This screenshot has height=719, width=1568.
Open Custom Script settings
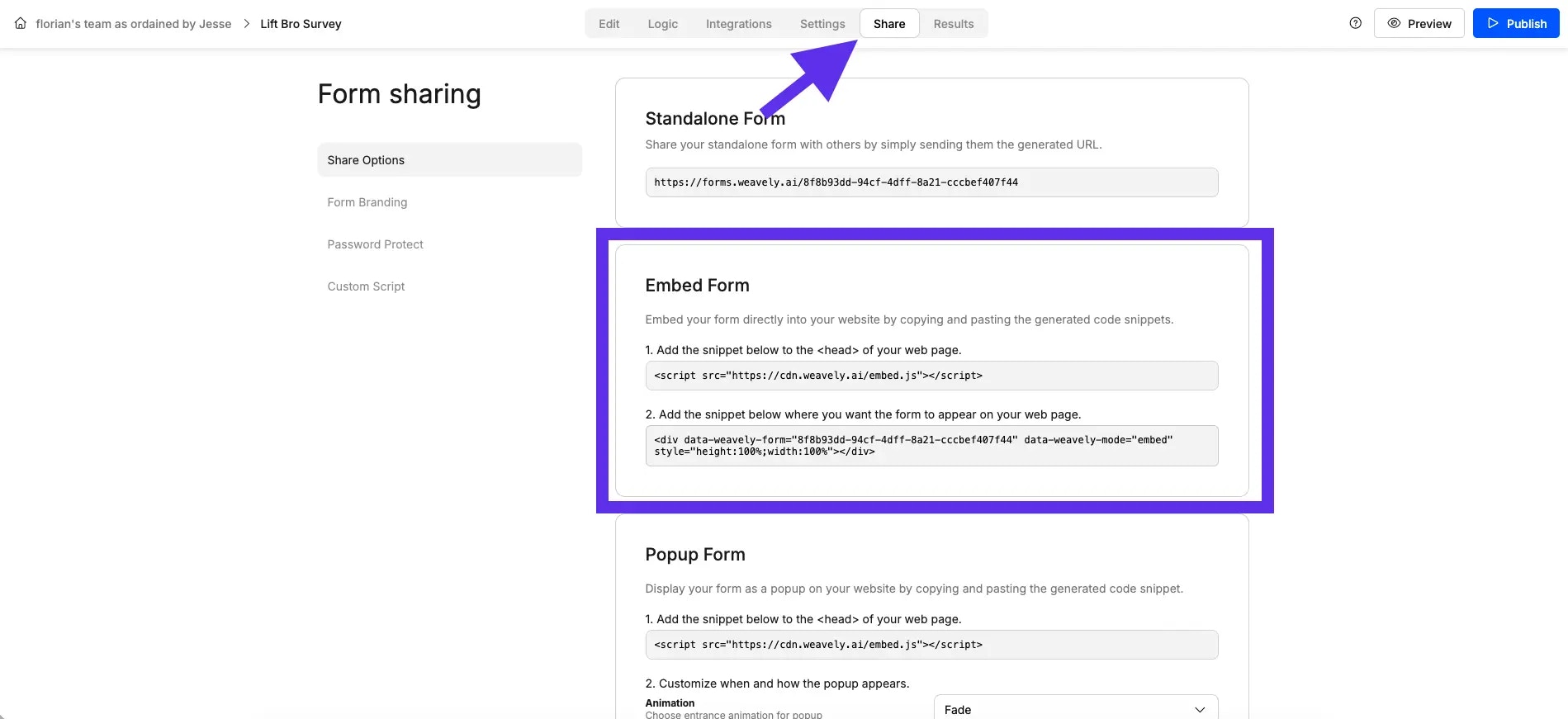[x=366, y=286]
